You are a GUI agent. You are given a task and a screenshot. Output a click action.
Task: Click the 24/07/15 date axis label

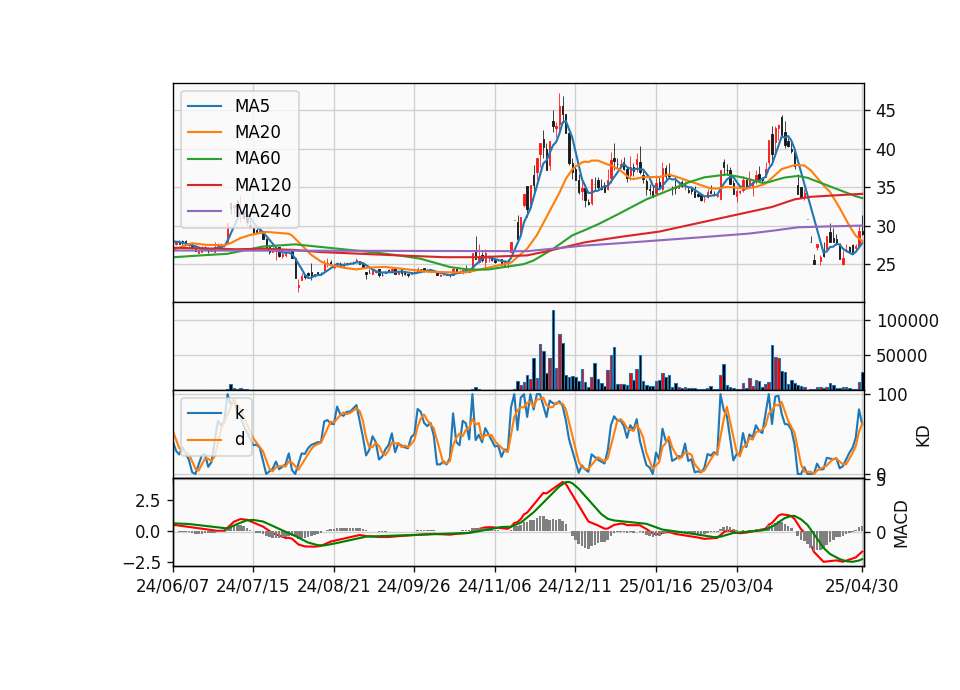(252, 586)
